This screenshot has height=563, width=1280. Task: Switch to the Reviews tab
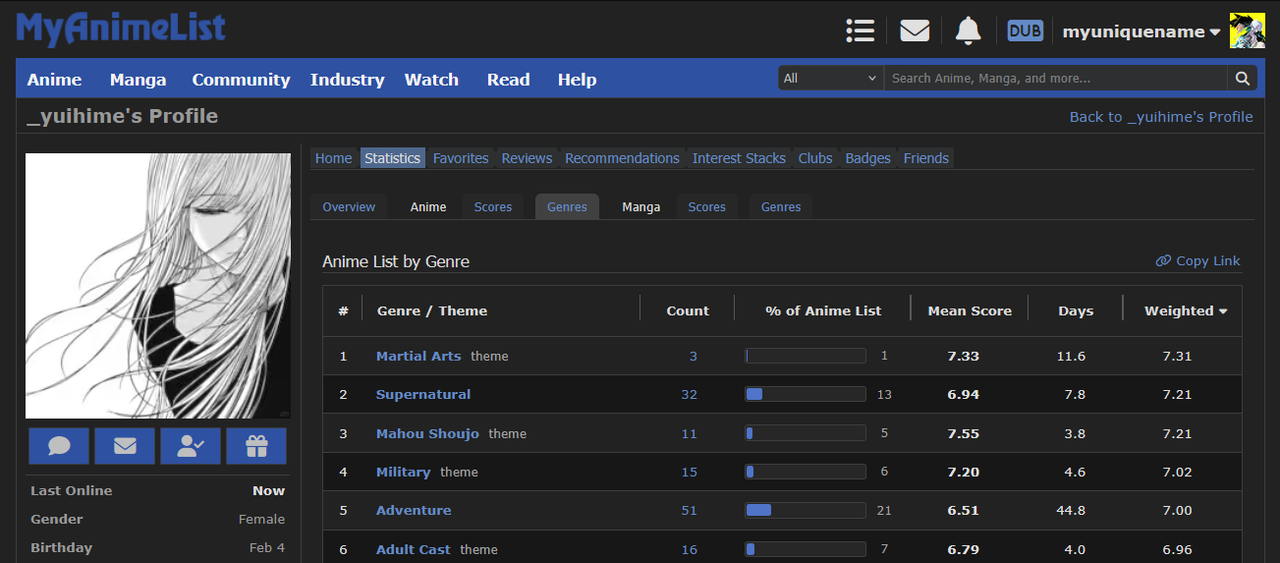coord(527,158)
